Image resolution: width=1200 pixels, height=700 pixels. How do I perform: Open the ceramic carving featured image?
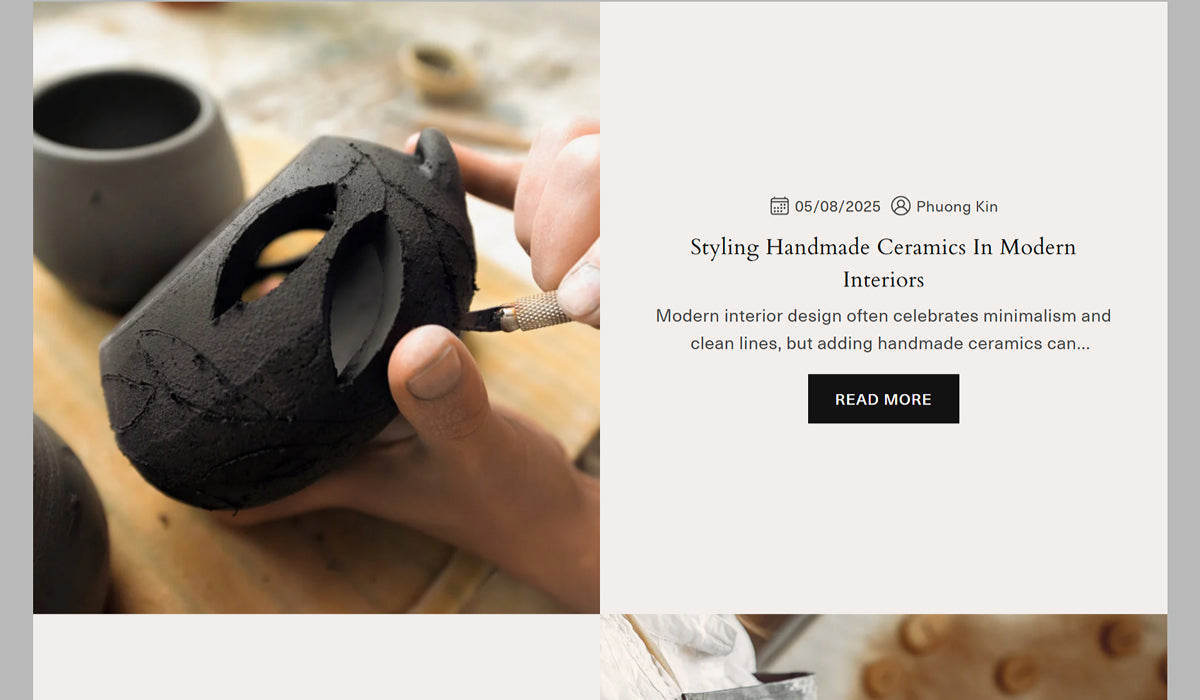click(316, 307)
